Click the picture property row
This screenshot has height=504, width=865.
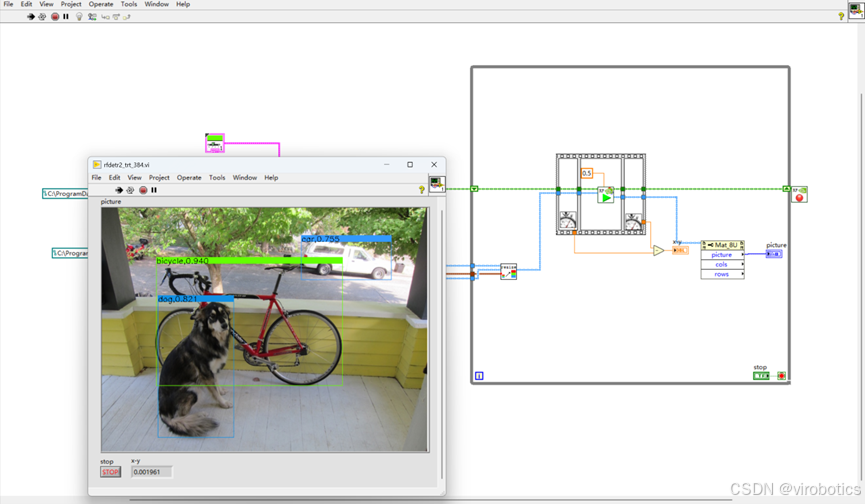[722, 255]
